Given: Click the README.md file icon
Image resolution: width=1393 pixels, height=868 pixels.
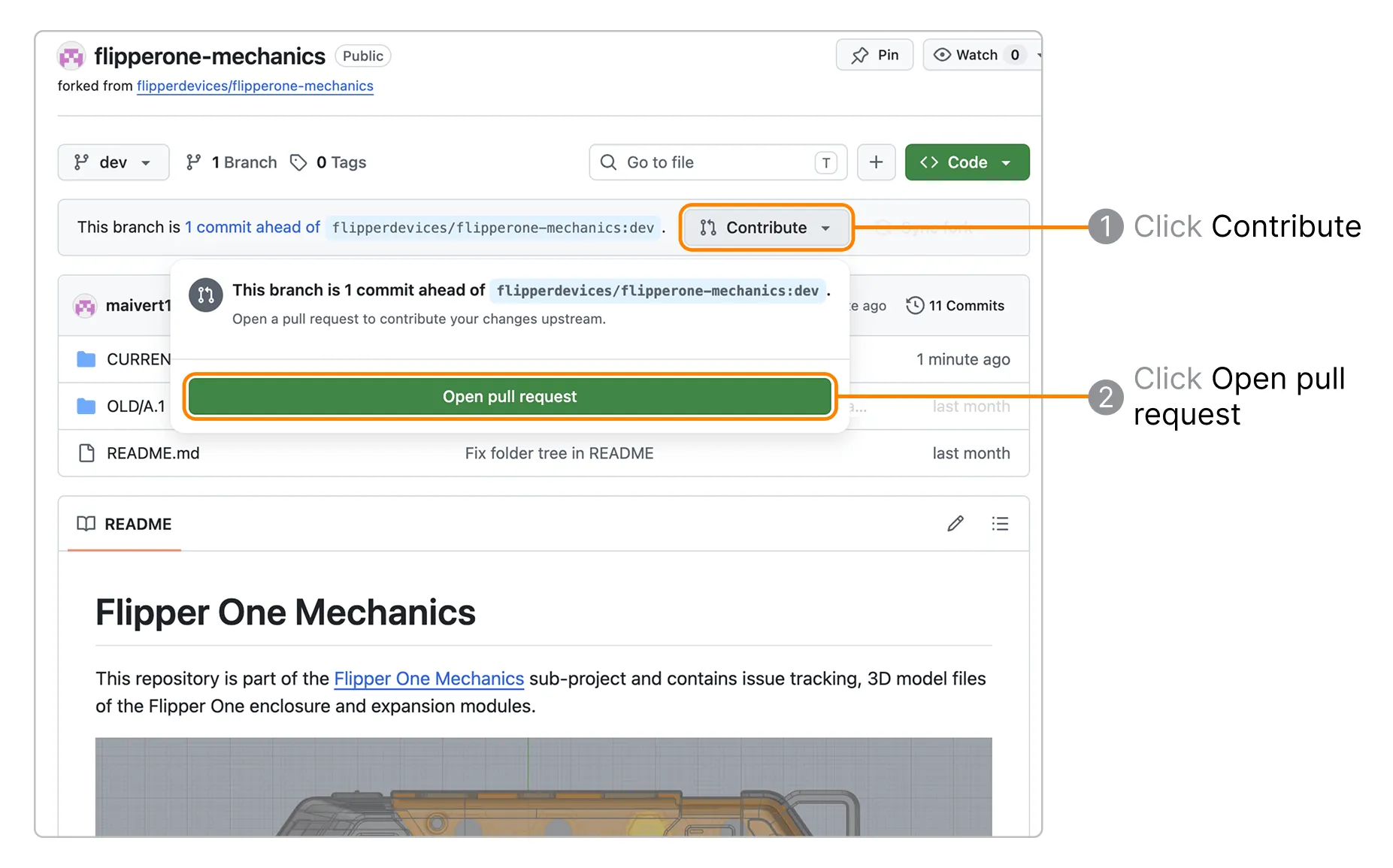Looking at the screenshot, I should (x=86, y=453).
